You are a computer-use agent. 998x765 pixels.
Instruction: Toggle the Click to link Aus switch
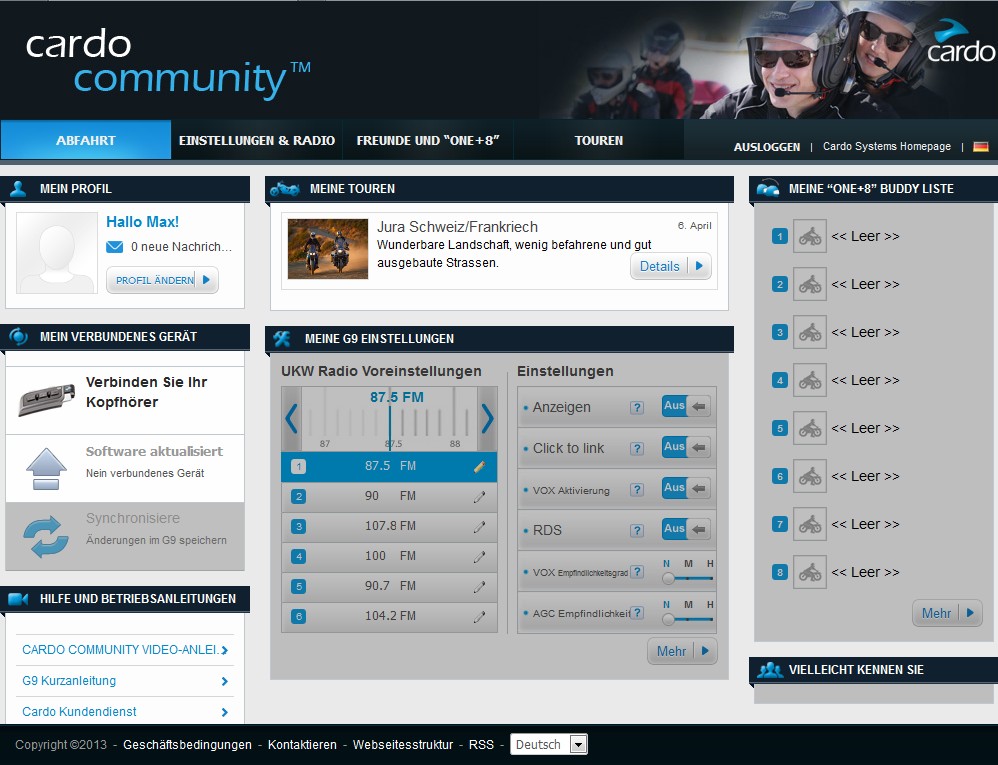[x=686, y=447]
